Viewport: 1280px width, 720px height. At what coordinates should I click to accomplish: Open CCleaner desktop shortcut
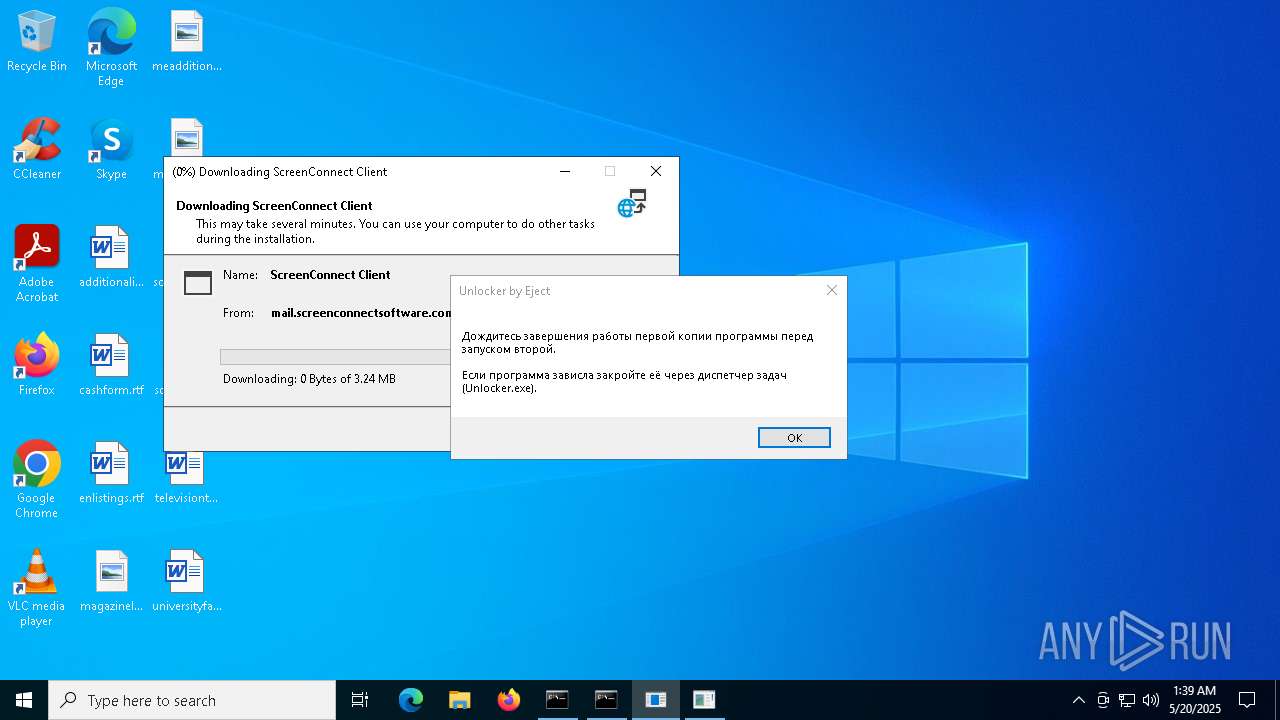click(x=37, y=150)
